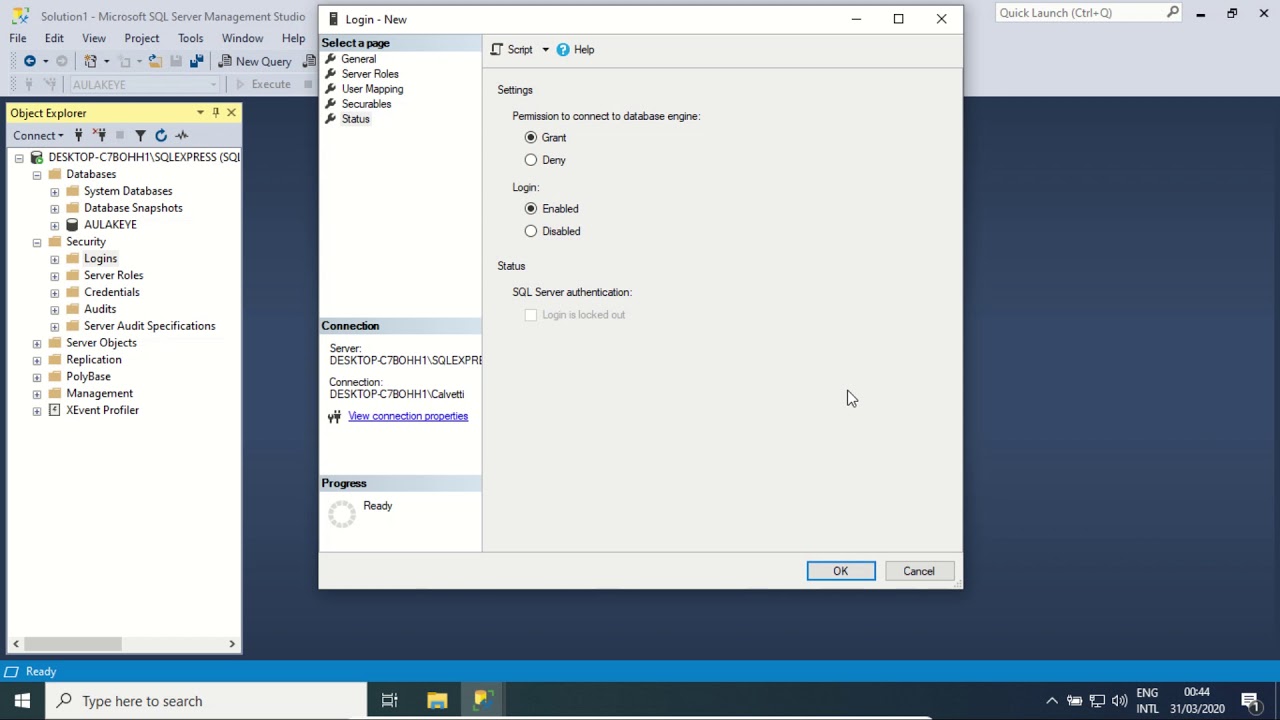The image size is (1280, 720).
Task: Select the Enabled login radio button
Action: point(531,208)
